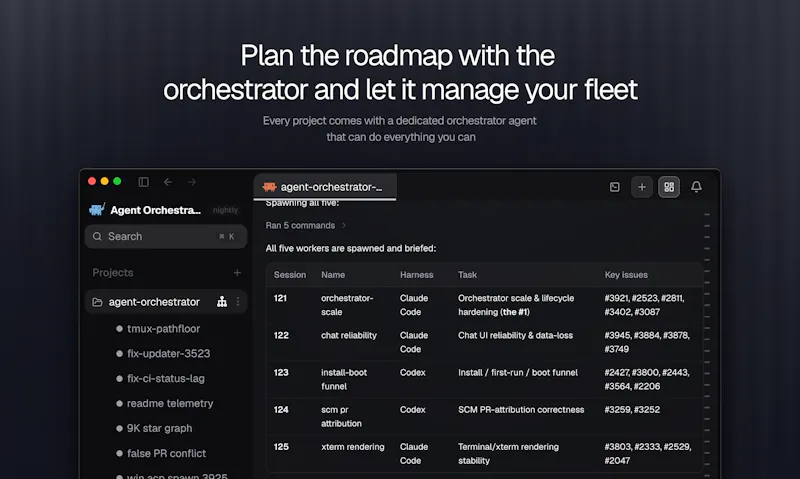
Task: Click Install / first-run / boot funnel task
Action: tap(518, 373)
